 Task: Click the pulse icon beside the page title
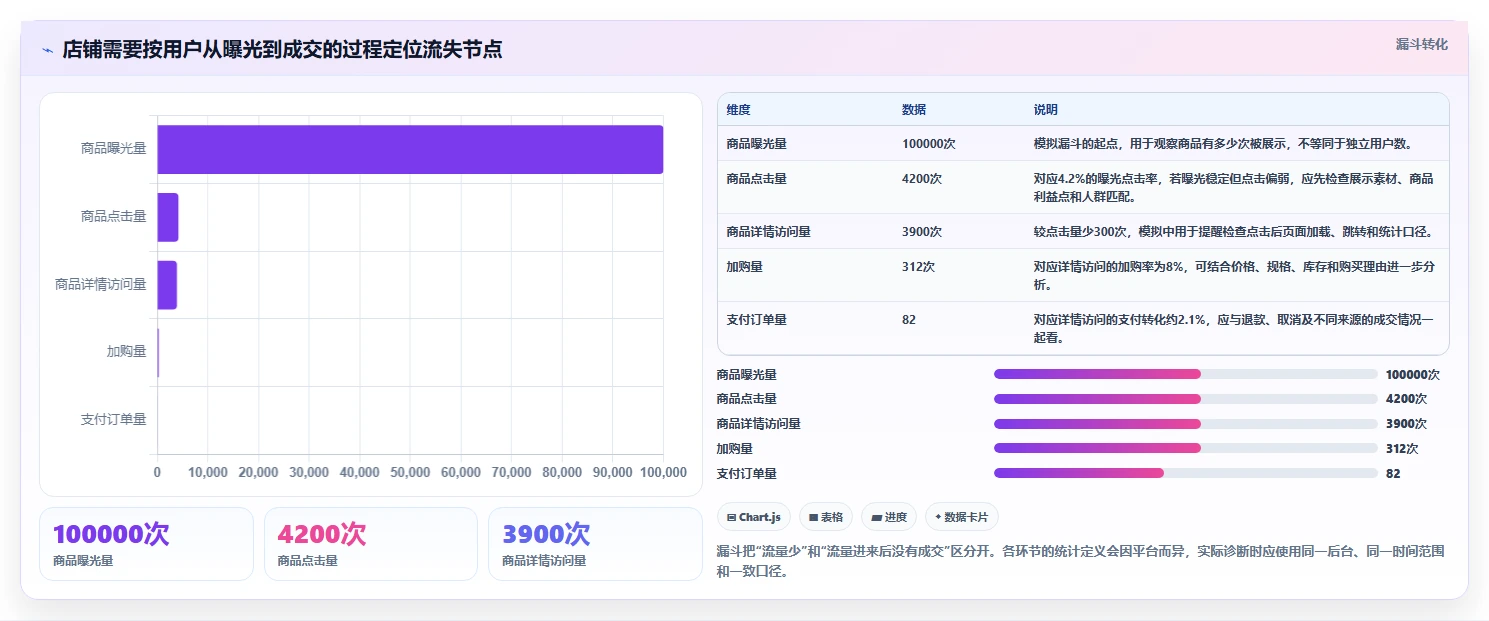click(x=47, y=50)
